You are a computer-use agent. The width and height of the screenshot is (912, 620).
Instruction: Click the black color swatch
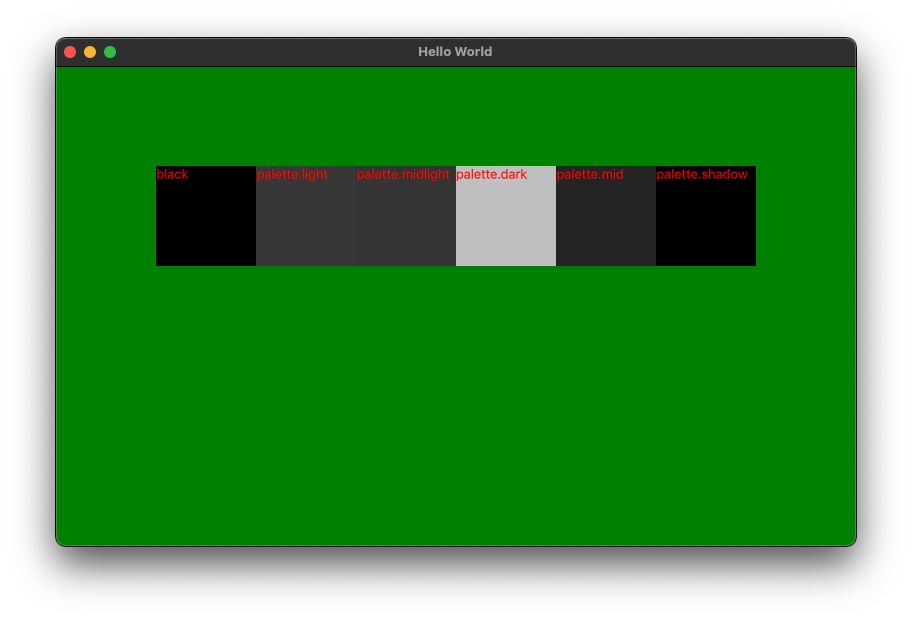206,216
